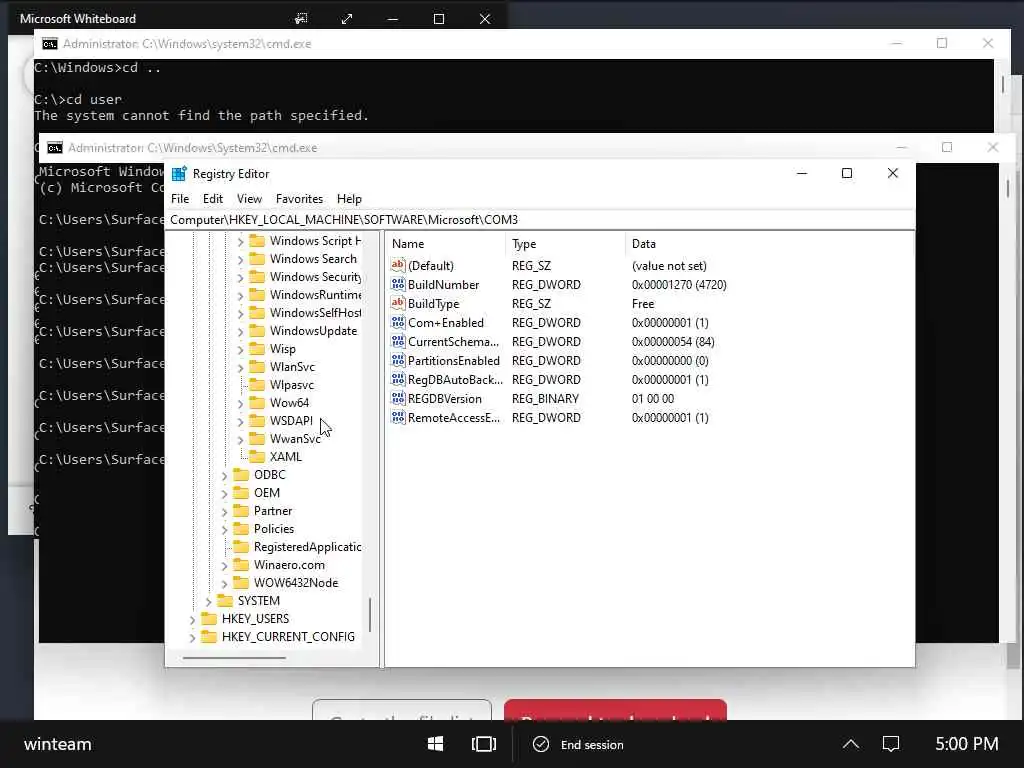1024x768 pixels.
Task: Click the 5:00 PM clock
Action: click(967, 744)
